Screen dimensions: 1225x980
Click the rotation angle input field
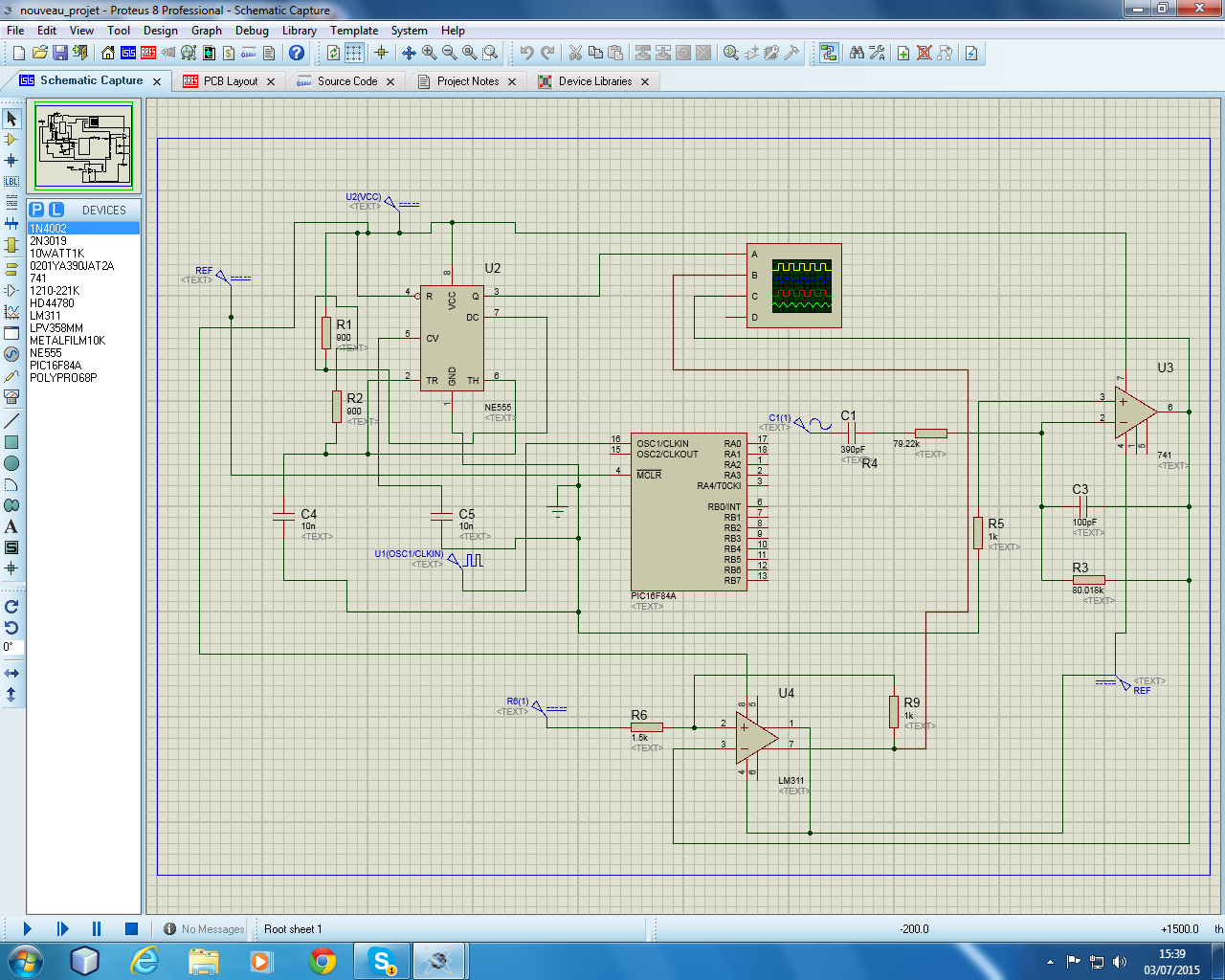12,648
